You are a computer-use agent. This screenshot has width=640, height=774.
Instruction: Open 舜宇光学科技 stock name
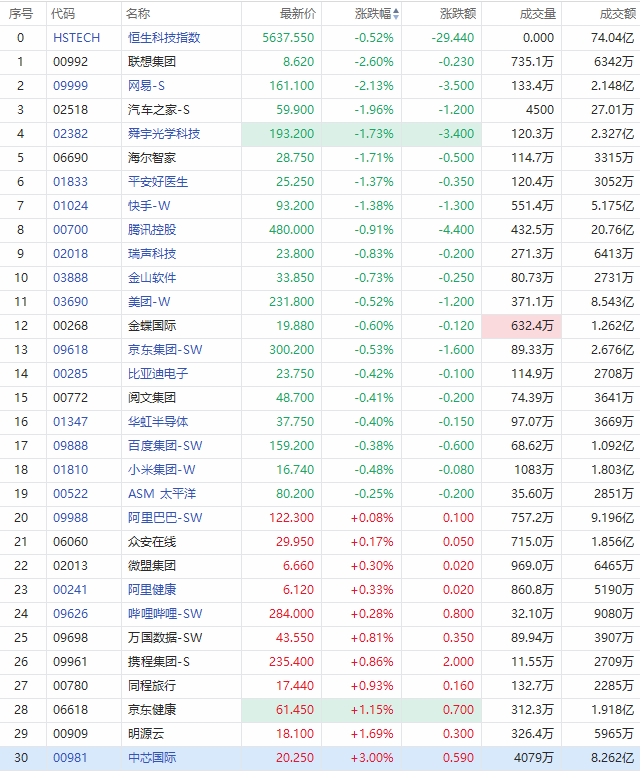tap(164, 134)
